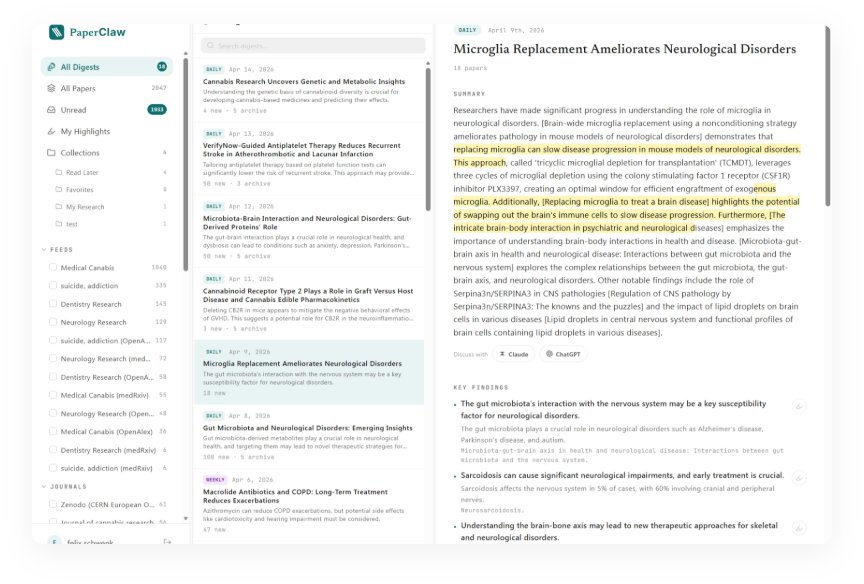
Task: Click the detail pane scrollbar thumb
Action: coord(827,116)
